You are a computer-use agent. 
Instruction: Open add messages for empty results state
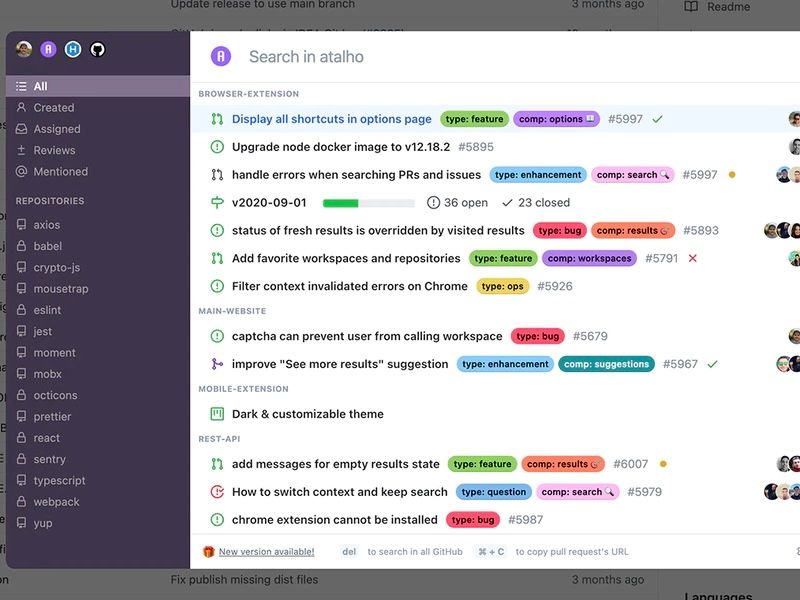tap(335, 464)
